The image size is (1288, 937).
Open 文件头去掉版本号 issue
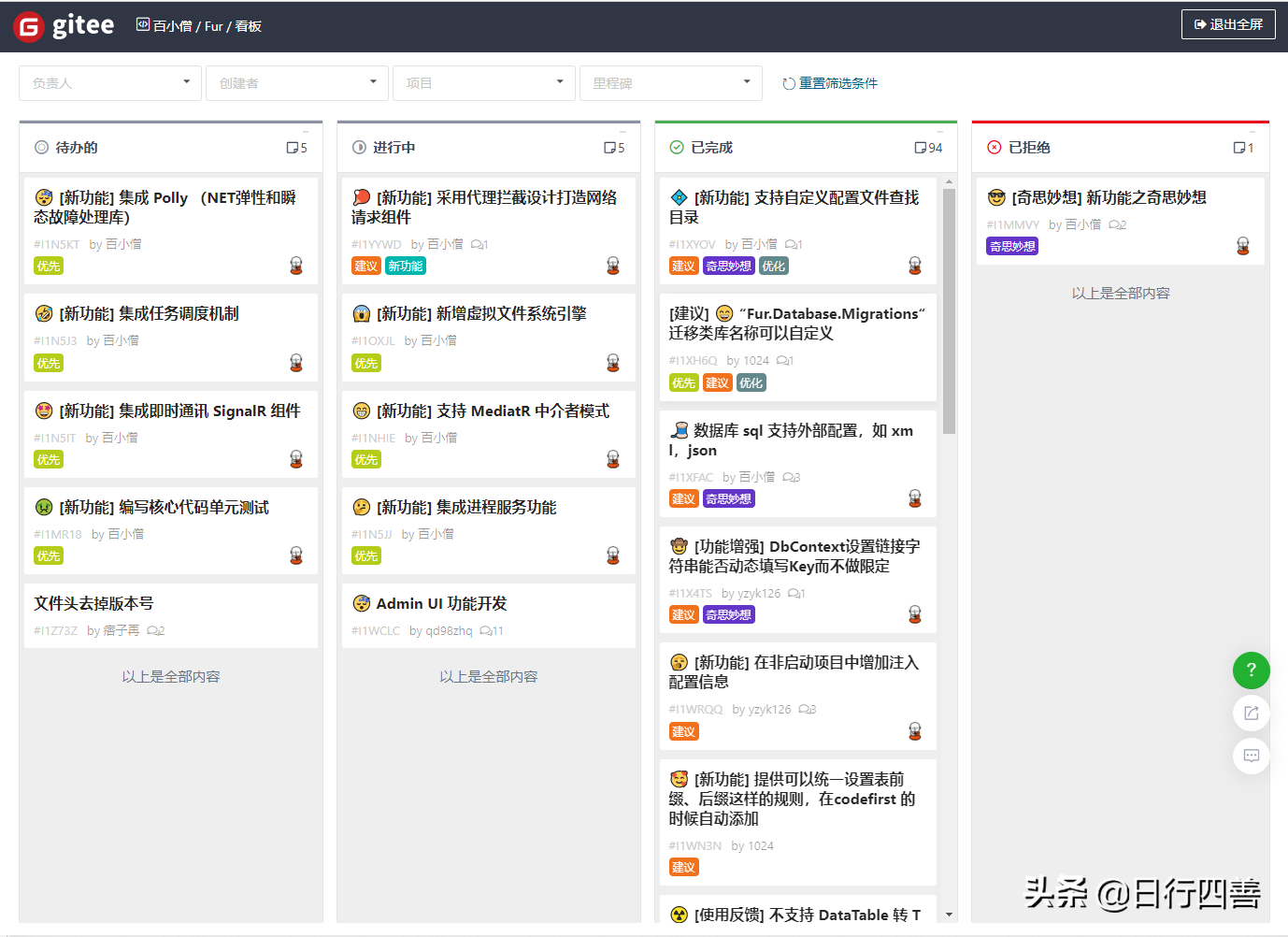(93, 604)
